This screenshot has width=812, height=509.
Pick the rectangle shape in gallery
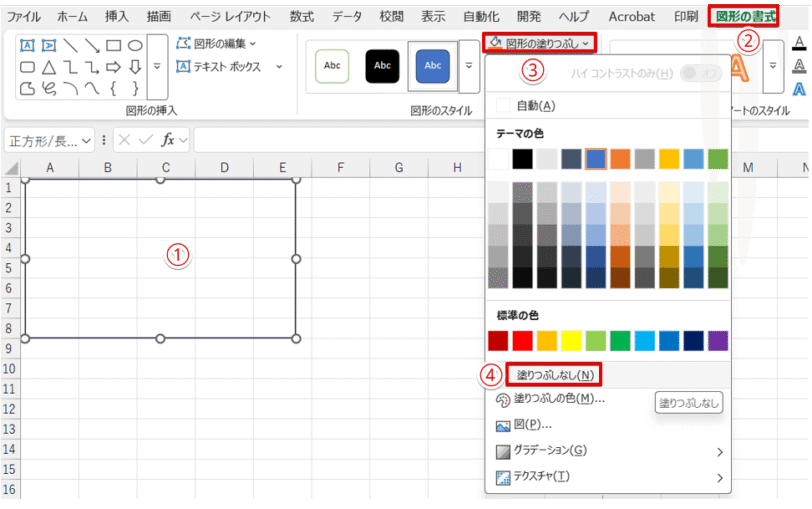pyautogui.click(x=113, y=46)
